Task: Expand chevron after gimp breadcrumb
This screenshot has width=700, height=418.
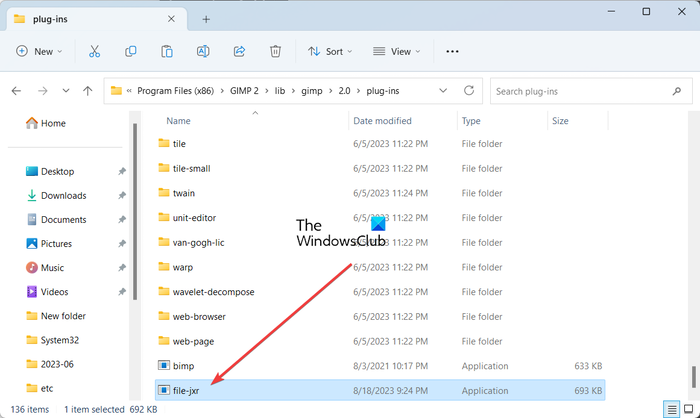Action: pos(331,91)
